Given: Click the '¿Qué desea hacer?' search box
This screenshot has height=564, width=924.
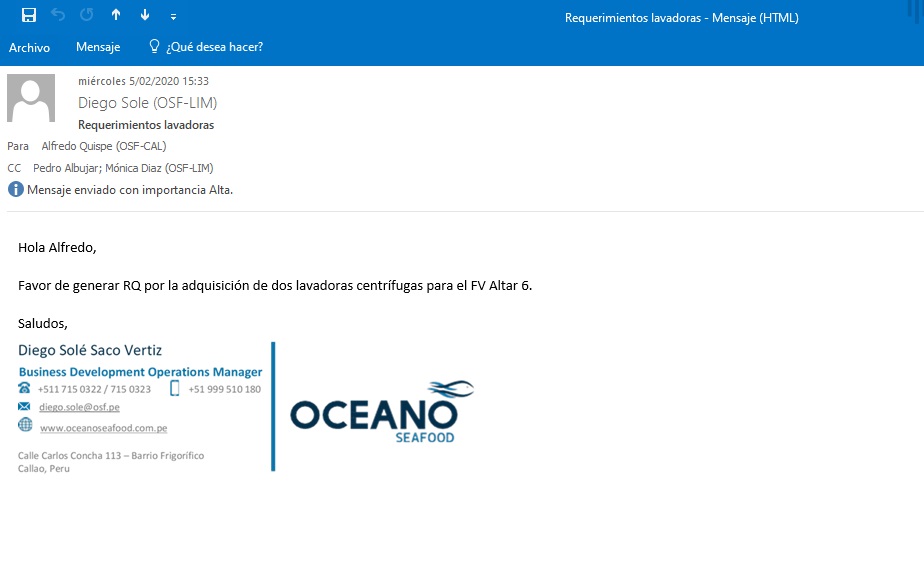Looking at the screenshot, I should (214, 47).
